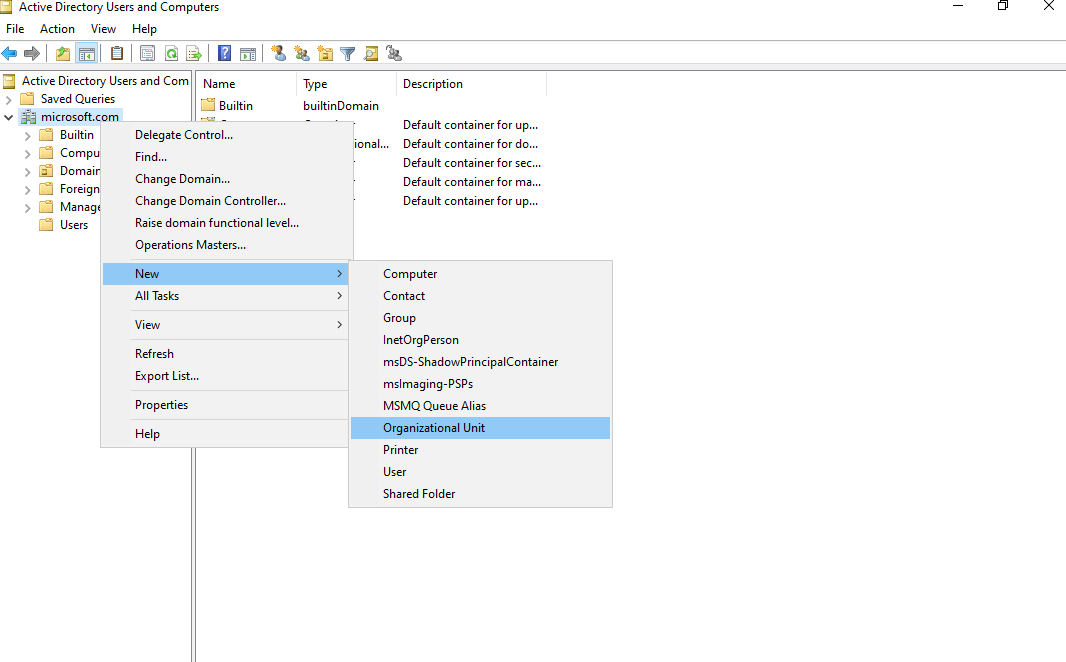Toggle the Show/Hide Console Tree icon
1066x662 pixels.
coord(86,53)
